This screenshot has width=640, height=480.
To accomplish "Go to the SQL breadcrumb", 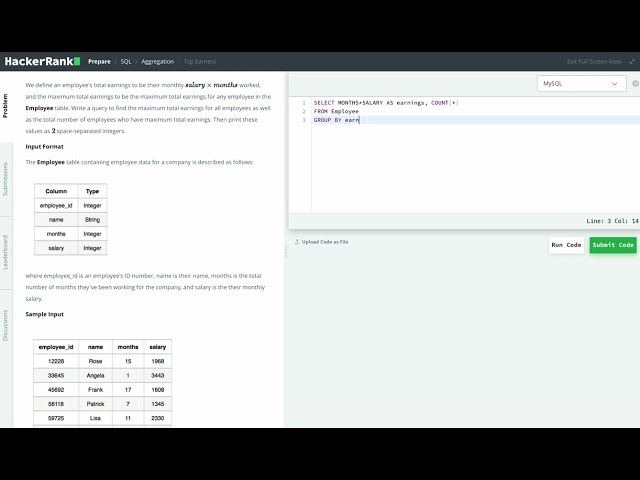I will point(126,62).
